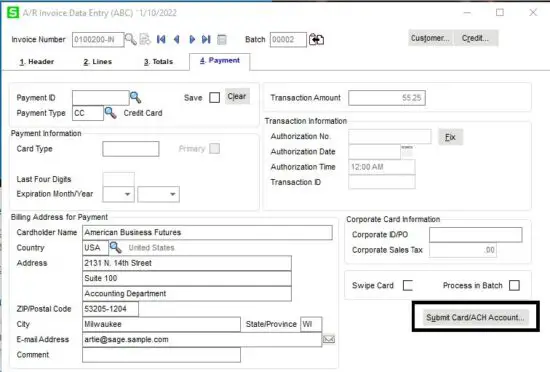Click the Authorization Date field
The width and height of the screenshot is (550, 372).
pyautogui.click(x=374, y=151)
